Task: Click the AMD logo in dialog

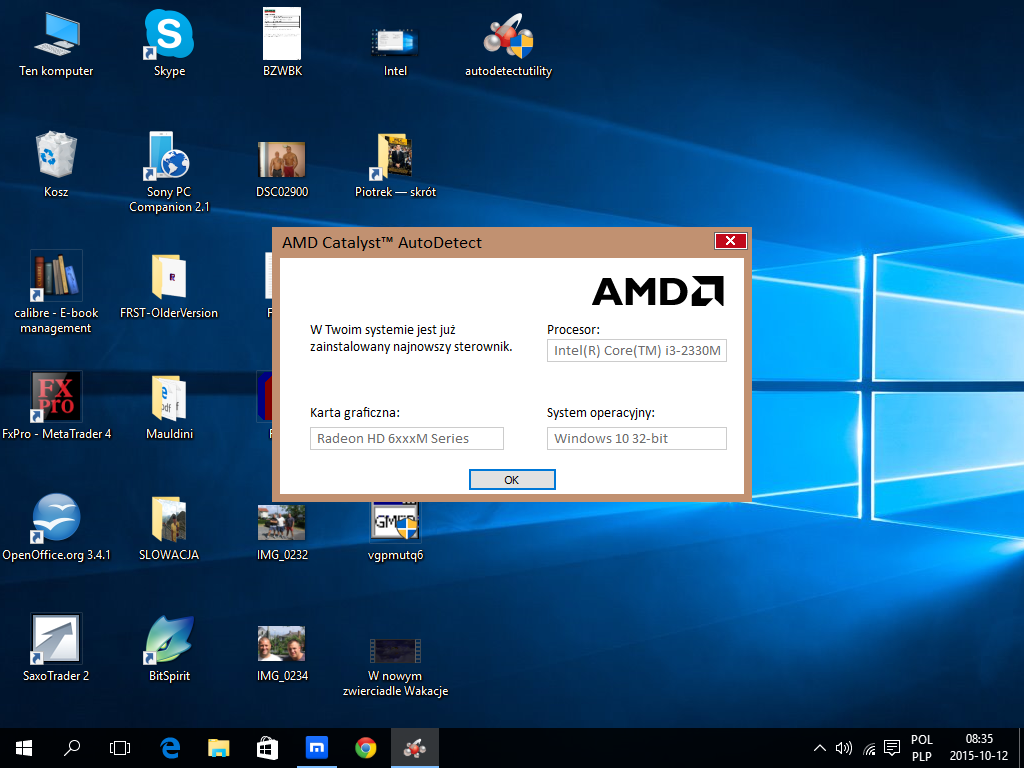Action: coord(658,291)
